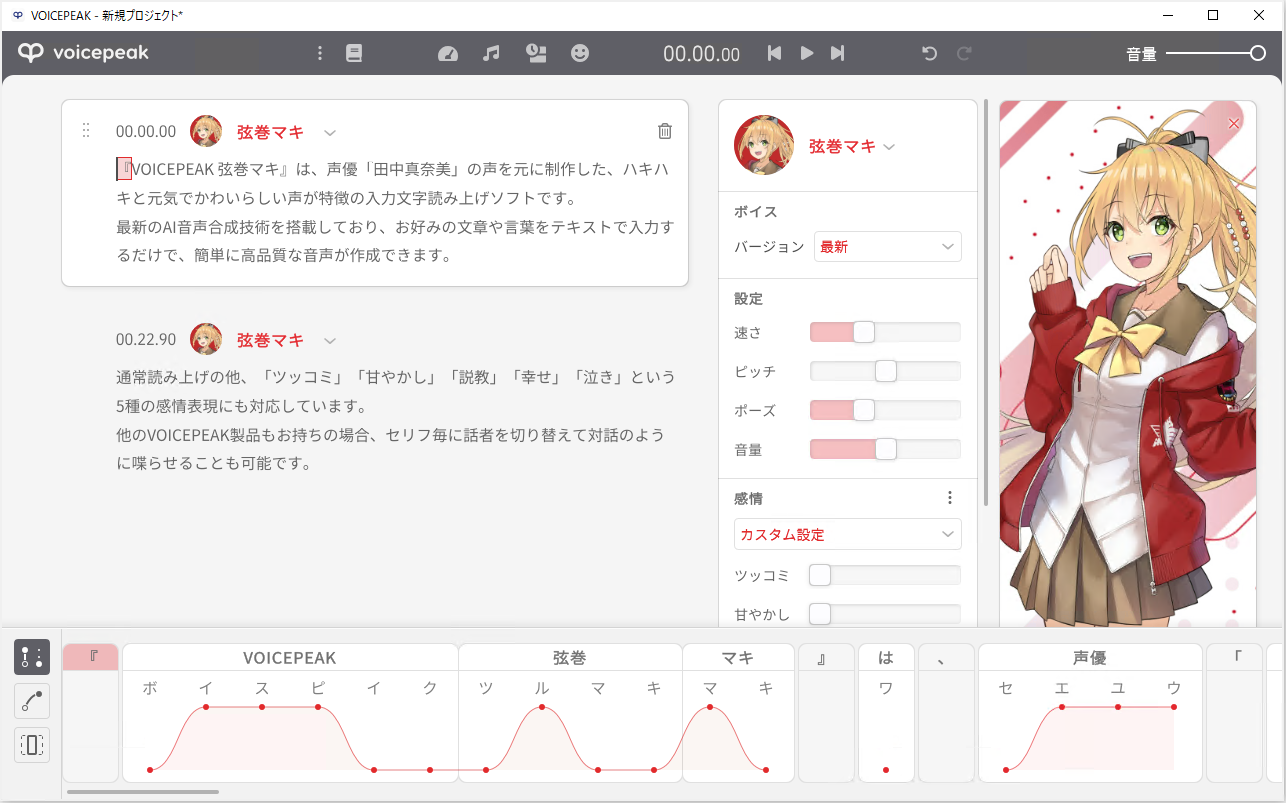Expand narrator dropdown on second text block
This screenshot has width=1286, height=803.
pyautogui.click(x=330, y=340)
